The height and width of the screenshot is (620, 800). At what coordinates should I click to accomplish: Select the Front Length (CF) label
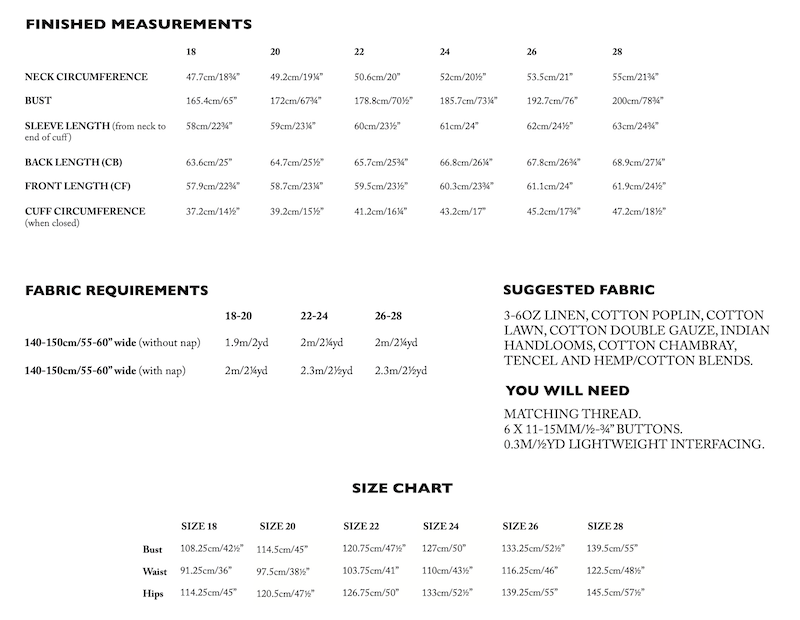[75, 187]
